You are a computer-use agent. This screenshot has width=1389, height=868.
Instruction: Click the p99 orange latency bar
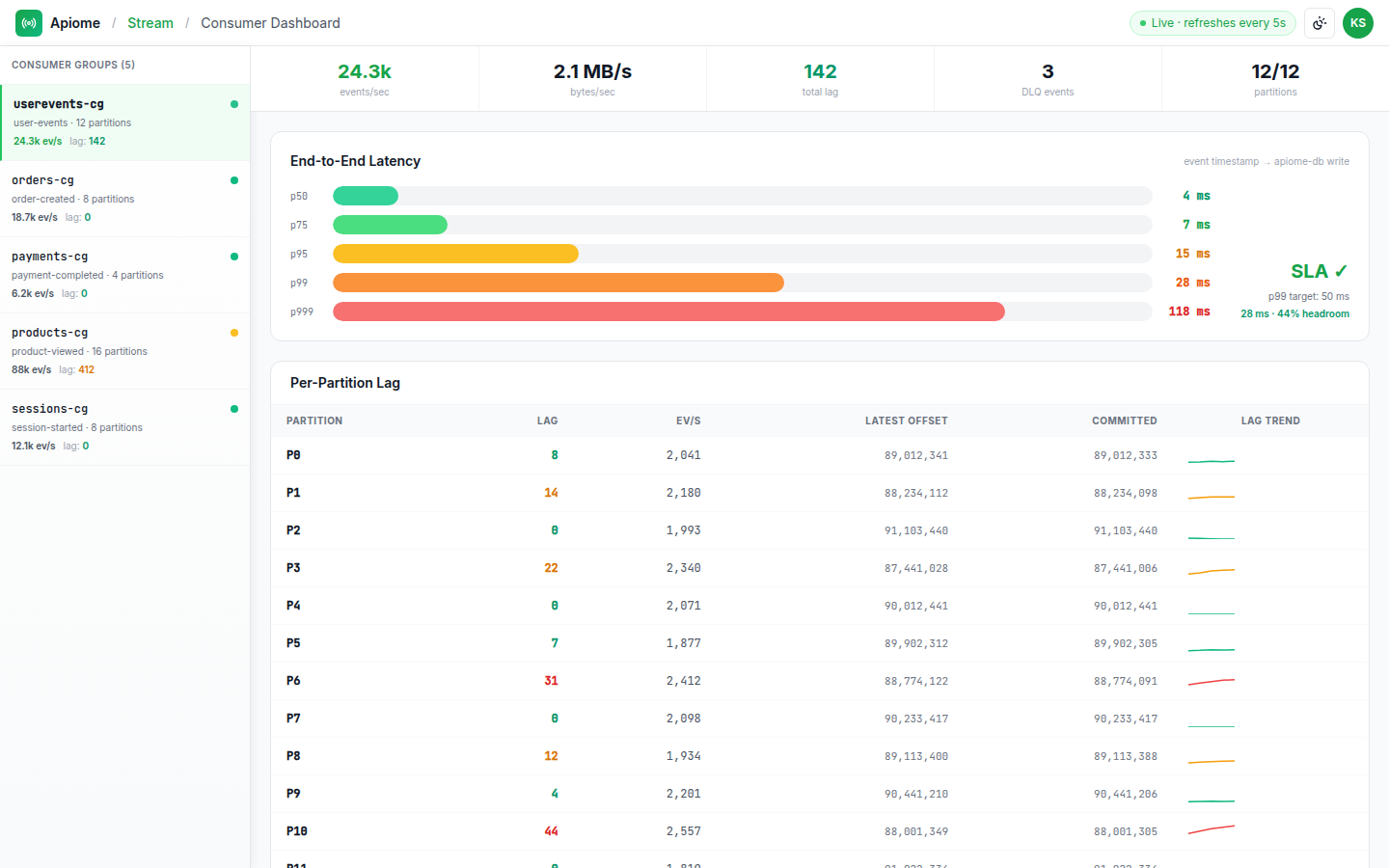point(558,283)
